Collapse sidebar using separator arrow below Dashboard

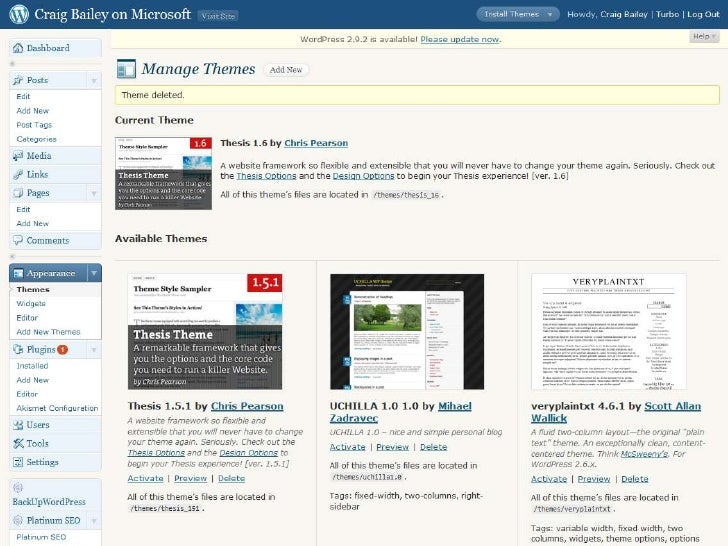coord(12,63)
